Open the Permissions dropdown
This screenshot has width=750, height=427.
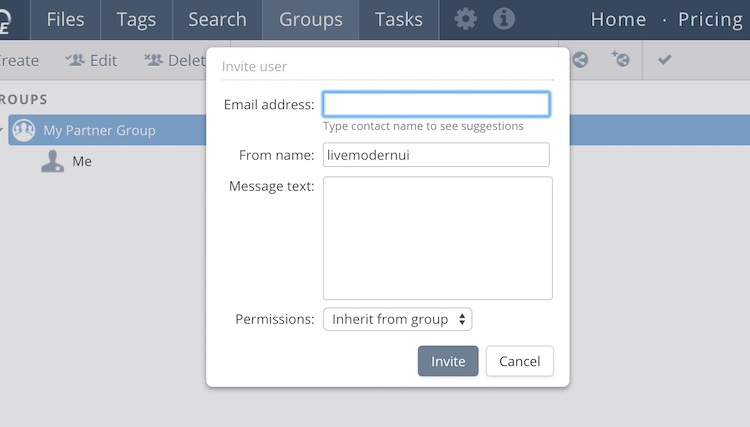[397, 319]
